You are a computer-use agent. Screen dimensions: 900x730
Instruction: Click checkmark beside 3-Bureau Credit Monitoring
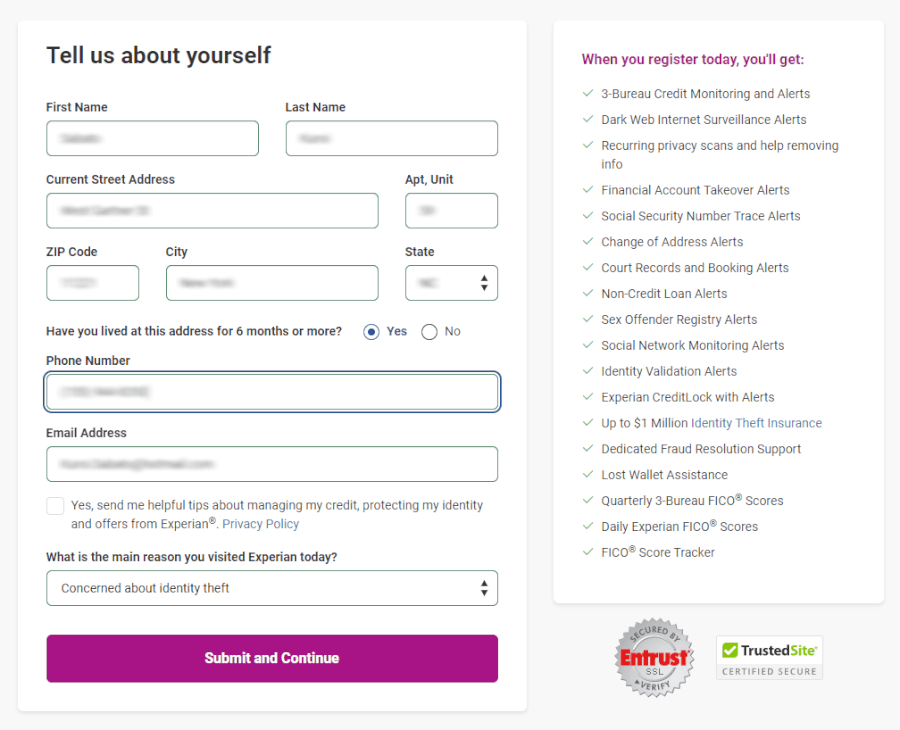point(588,93)
